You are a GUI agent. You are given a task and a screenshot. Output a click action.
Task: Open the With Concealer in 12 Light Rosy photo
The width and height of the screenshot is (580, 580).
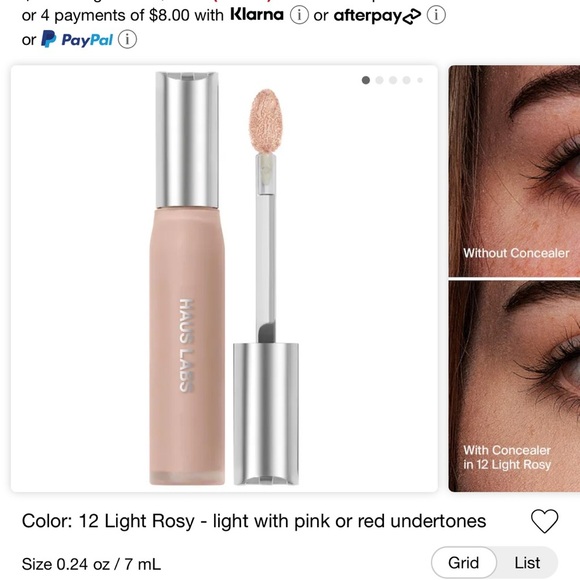[514, 386]
